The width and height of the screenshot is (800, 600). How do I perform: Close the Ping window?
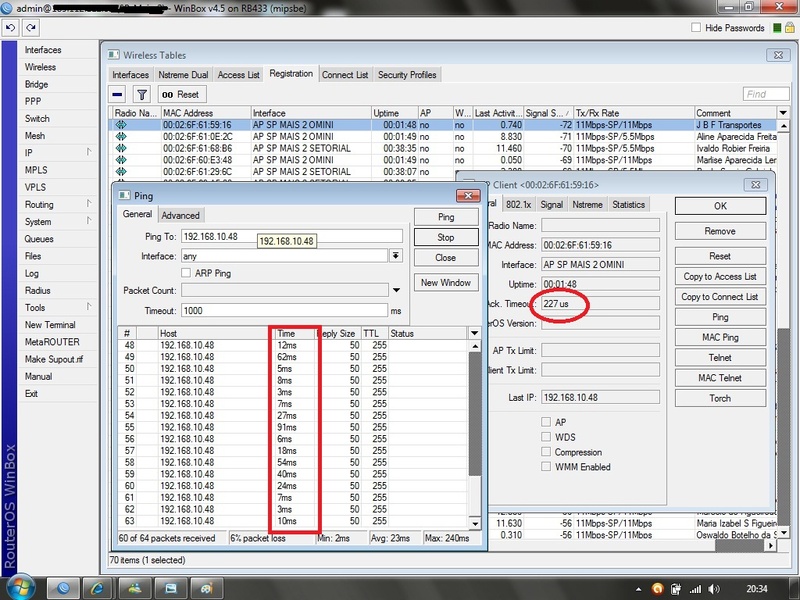point(467,195)
